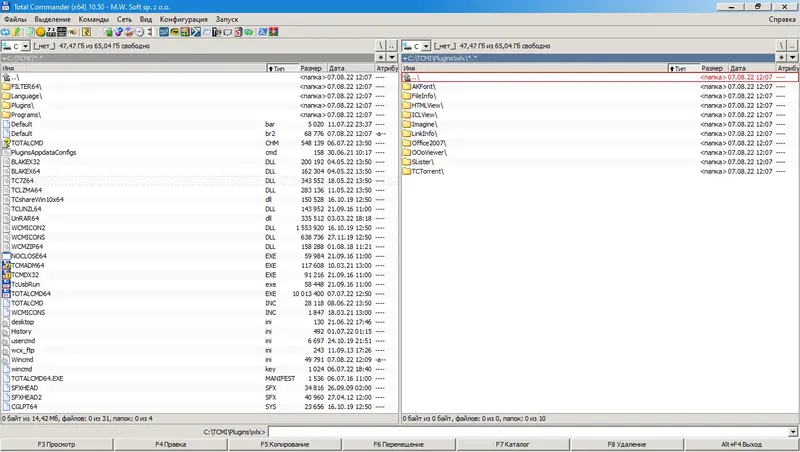Click the green folder toolbar icon
This screenshot has width=800, height=452.
(x=109, y=32)
